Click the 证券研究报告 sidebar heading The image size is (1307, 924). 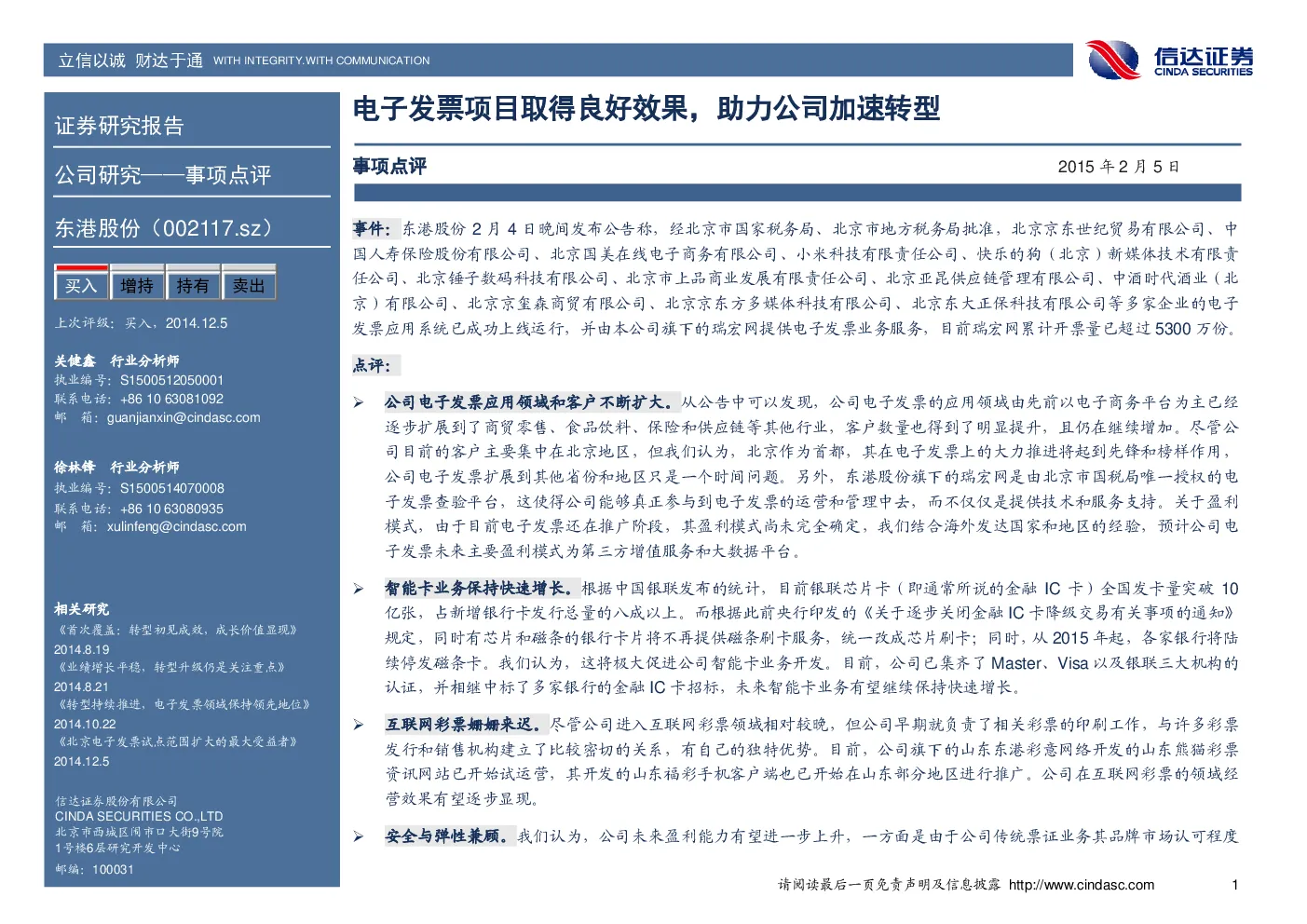(119, 126)
